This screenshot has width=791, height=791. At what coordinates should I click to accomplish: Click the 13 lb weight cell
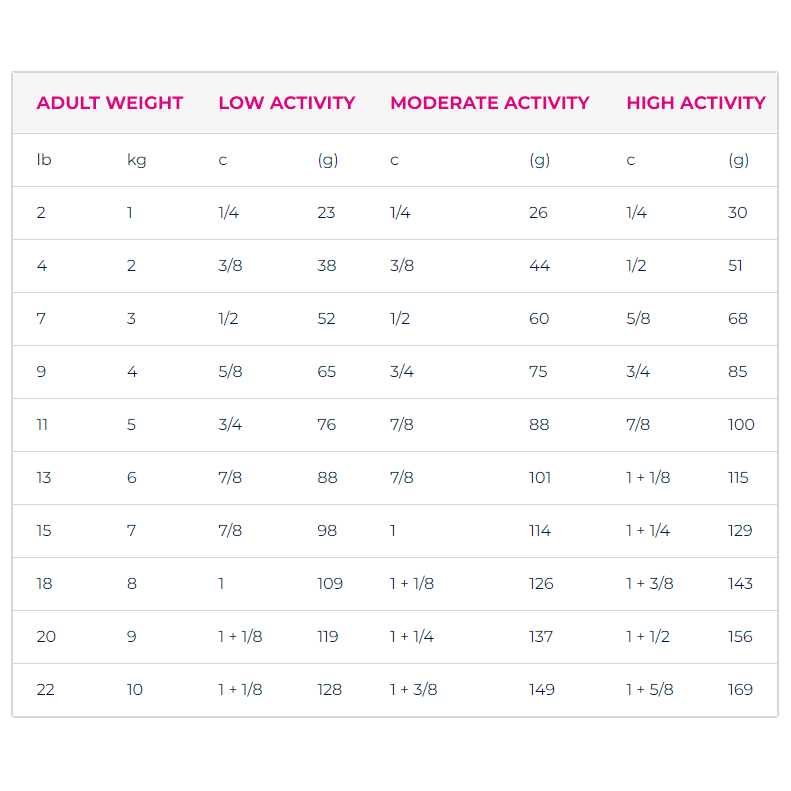pos(43,477)
